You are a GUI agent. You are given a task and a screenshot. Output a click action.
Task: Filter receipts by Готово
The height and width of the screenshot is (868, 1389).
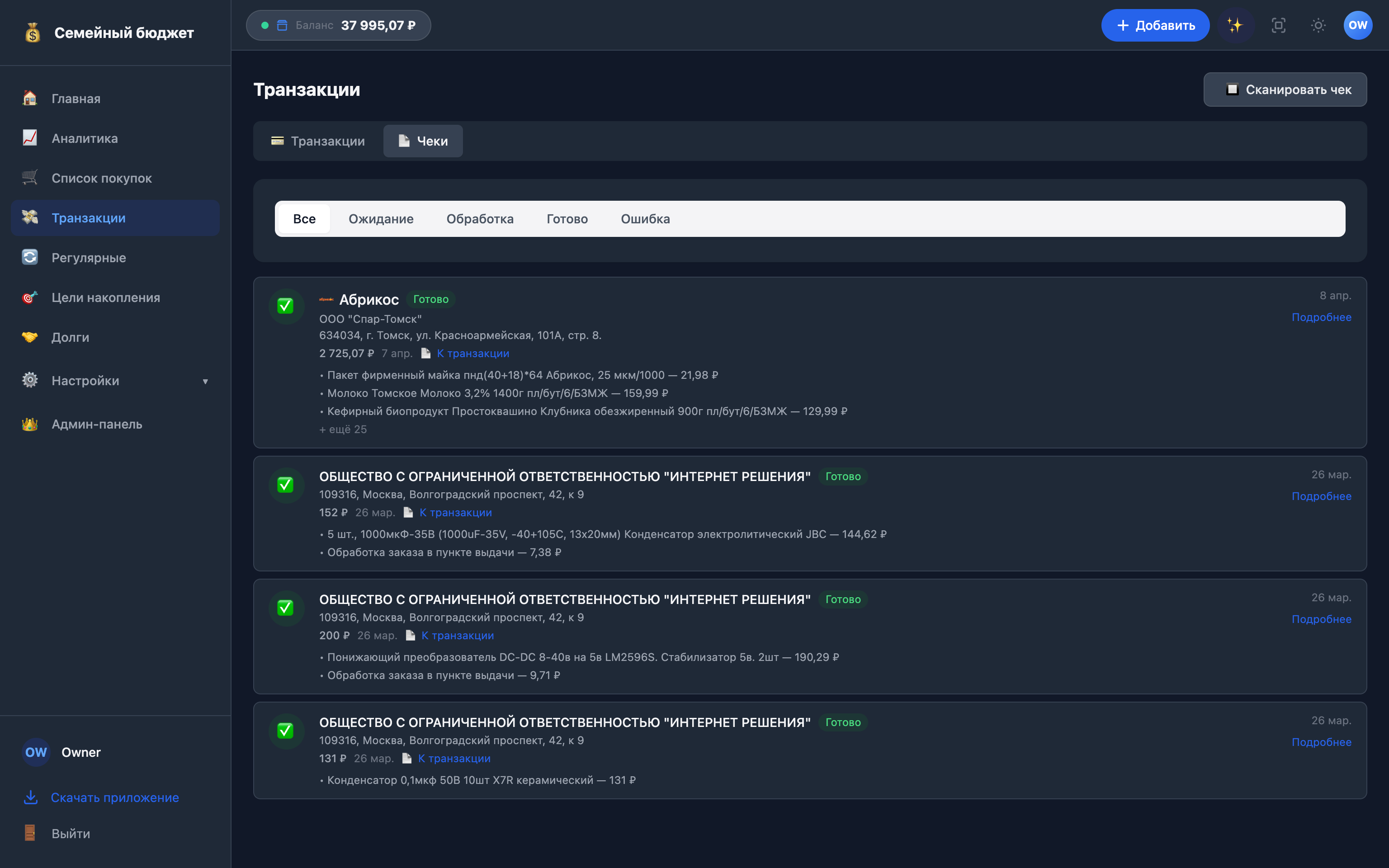pyautogui.click(x=567, y=219)
